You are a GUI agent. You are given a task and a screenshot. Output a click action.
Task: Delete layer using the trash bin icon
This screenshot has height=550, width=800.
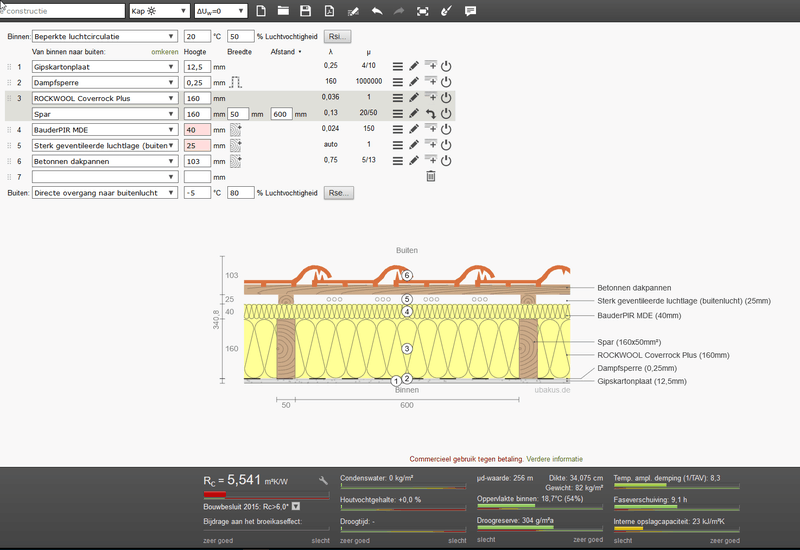[x=431, y=176]
